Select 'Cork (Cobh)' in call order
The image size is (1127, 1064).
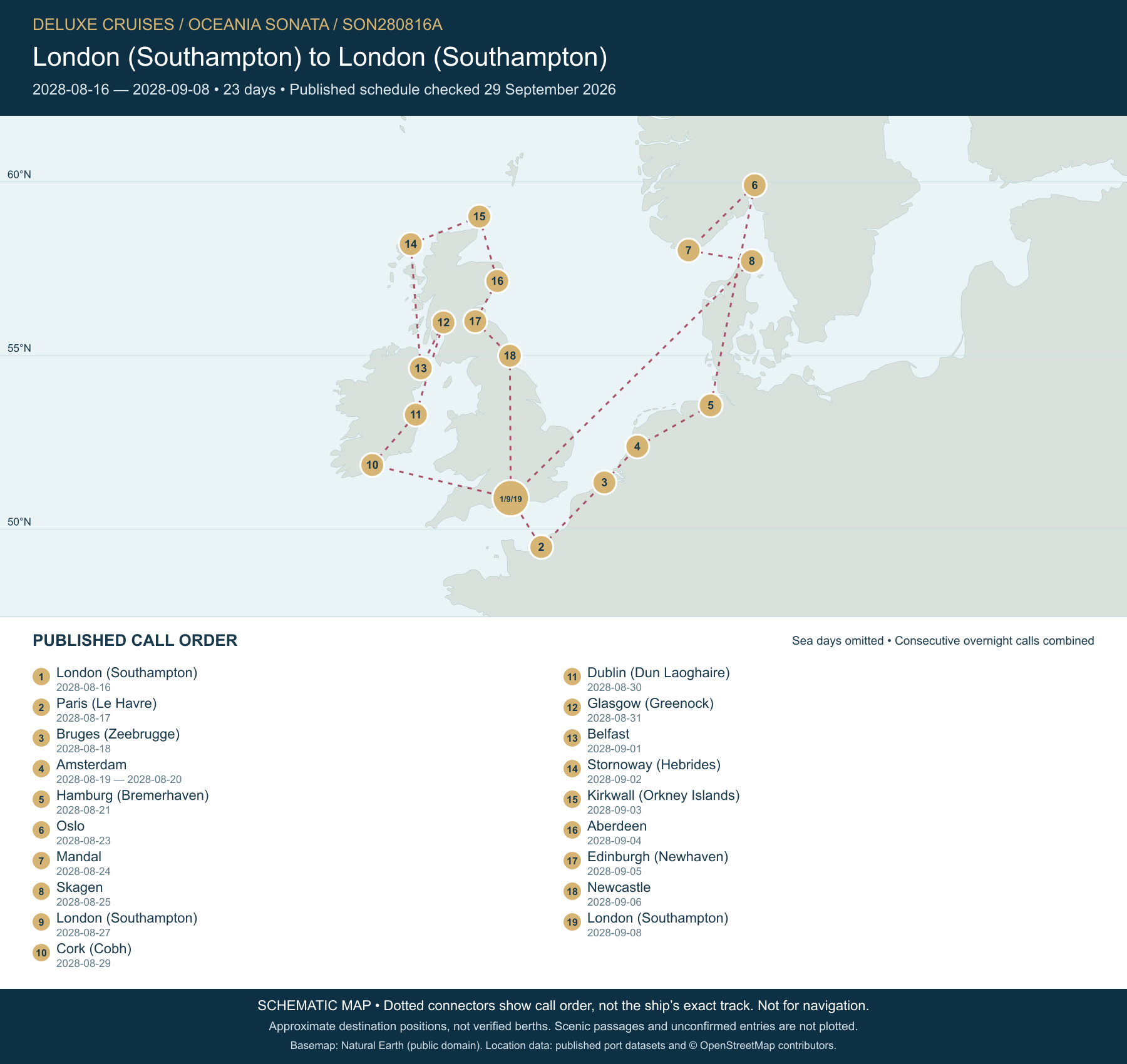click(94, 949)
